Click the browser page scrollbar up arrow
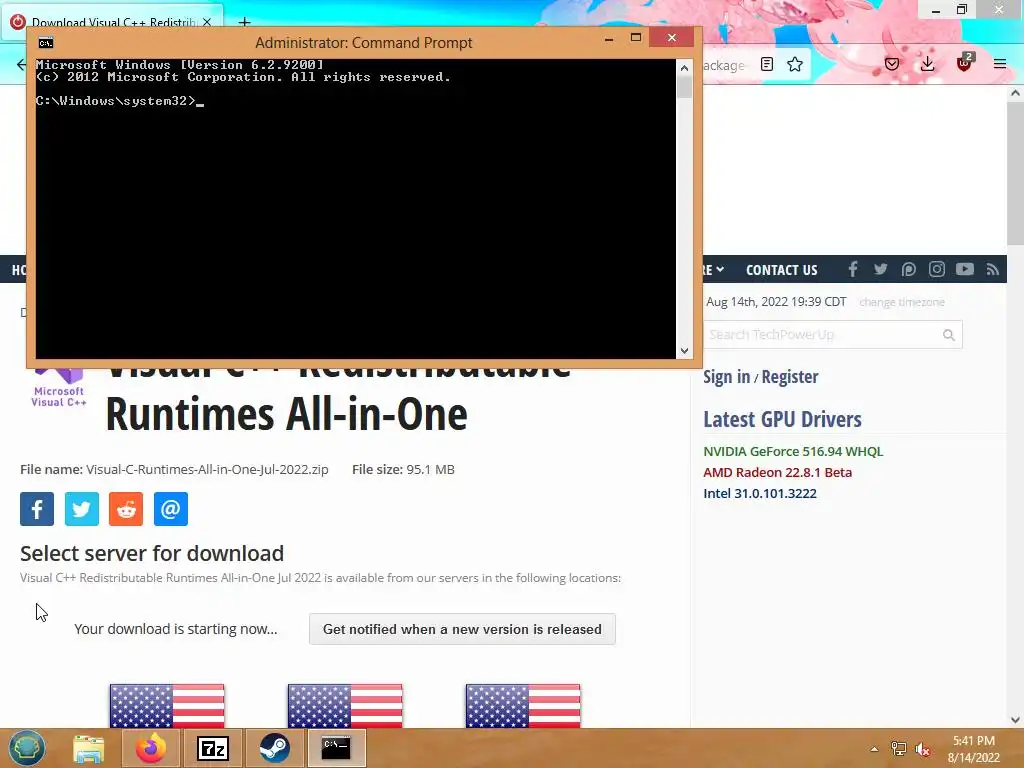 (1015, 93)
